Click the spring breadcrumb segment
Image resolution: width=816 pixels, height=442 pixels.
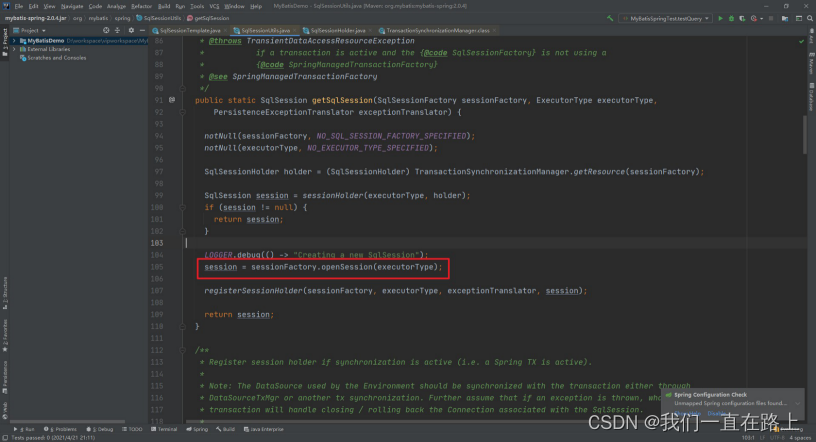122,18
